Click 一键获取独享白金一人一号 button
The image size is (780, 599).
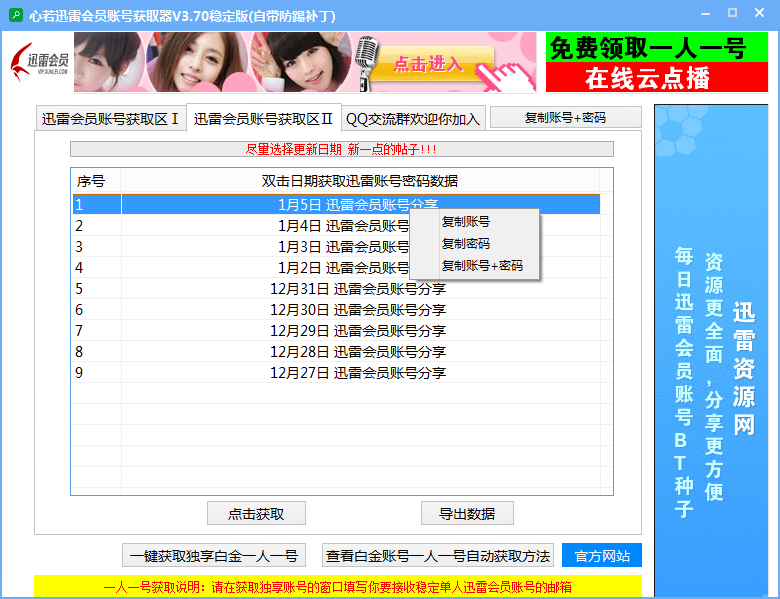[x=214, y=555]
